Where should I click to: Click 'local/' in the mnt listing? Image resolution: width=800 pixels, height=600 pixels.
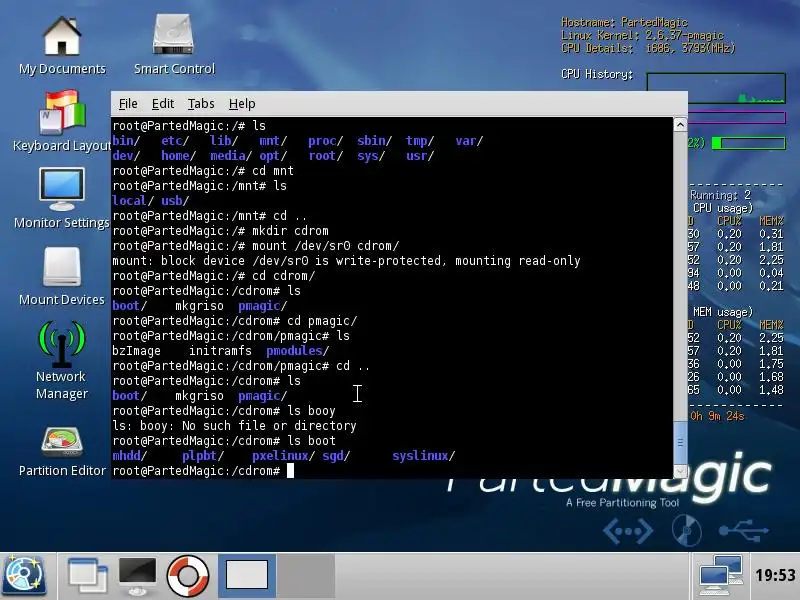(x=133, y=201)
